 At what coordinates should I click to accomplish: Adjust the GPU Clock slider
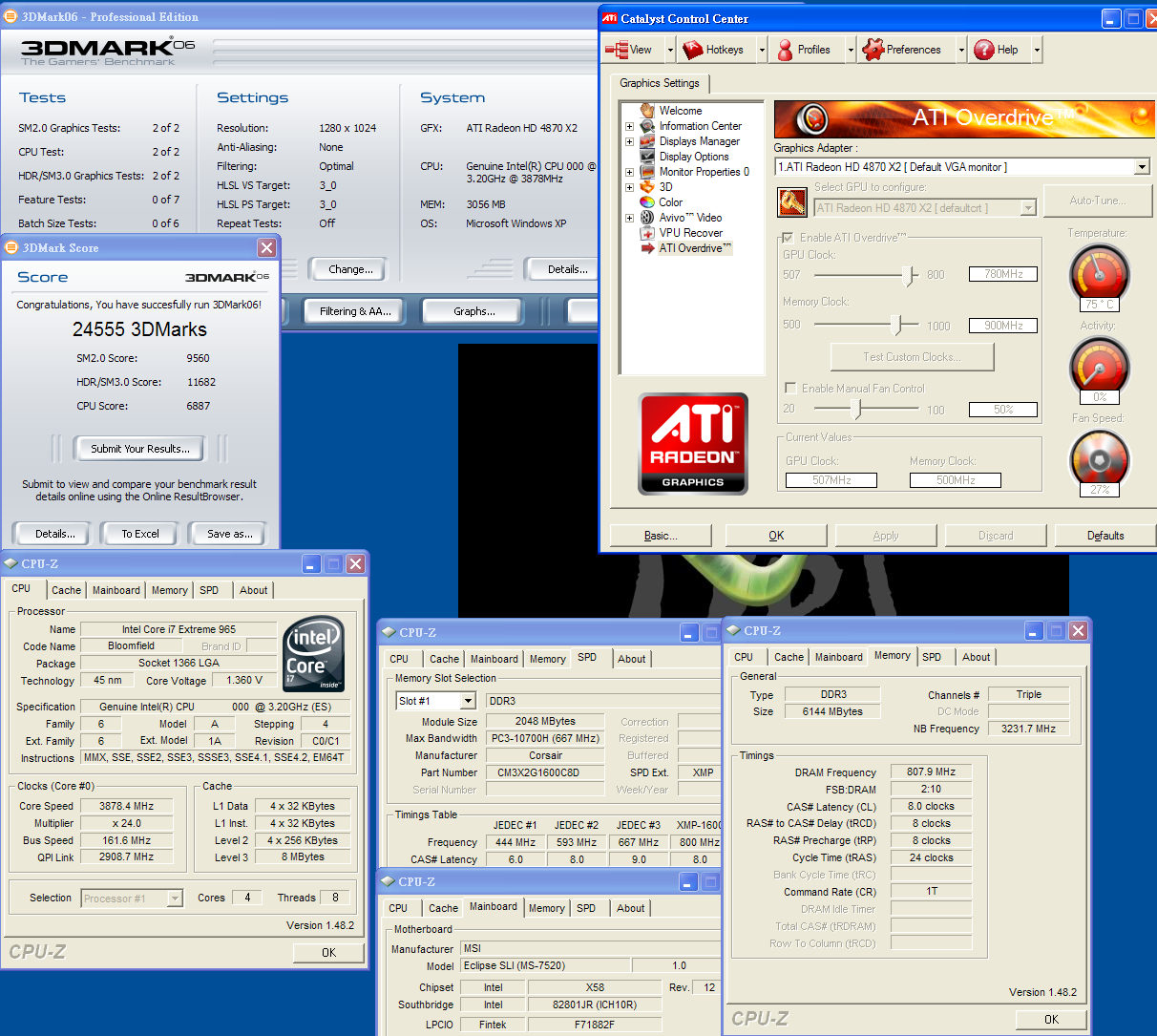coord(908,275)
